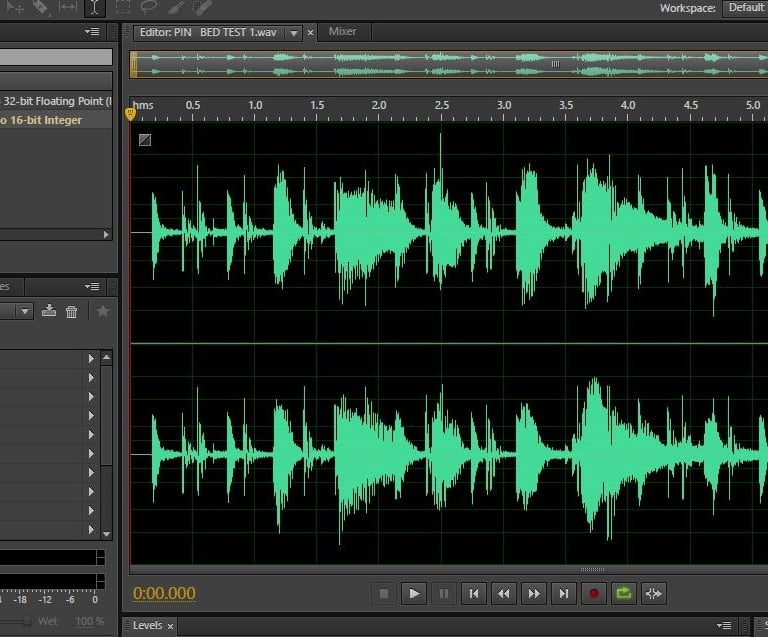Close the Levels panel tab
This screenshot has height=637, width=768.
(170, 627)
